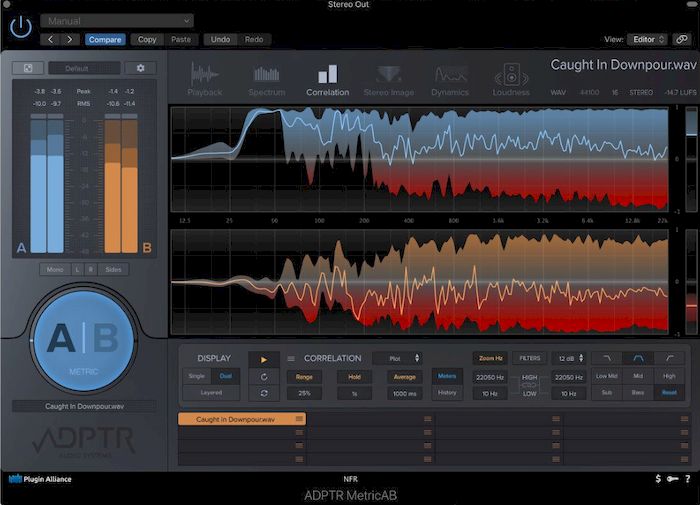Select the History option
The image size is (700, 505).
(447, 392)
